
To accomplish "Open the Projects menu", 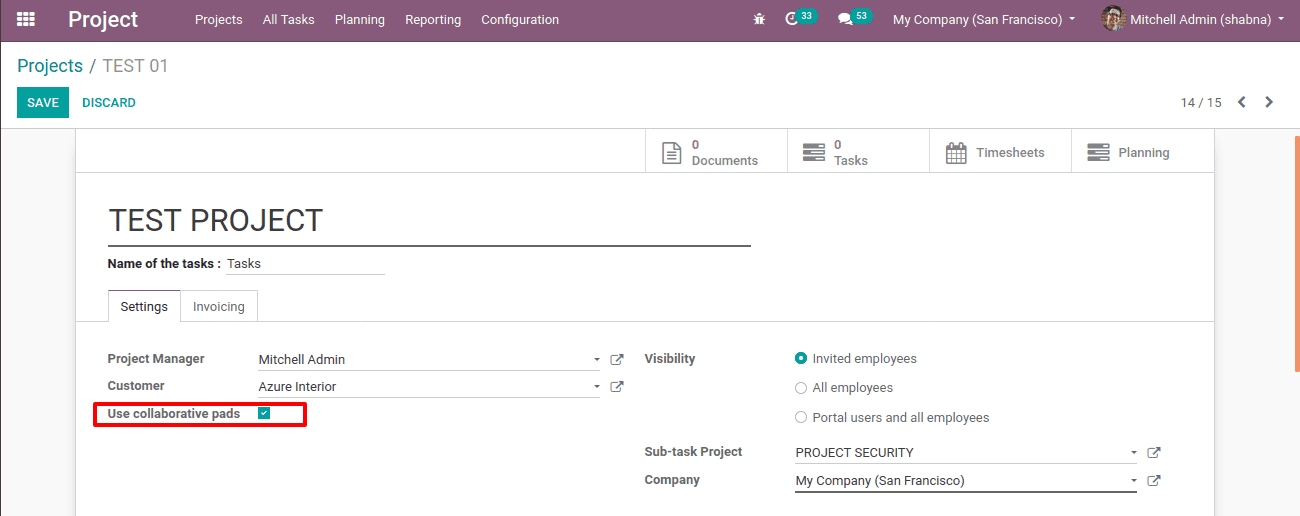I will click(x=219, y=19).
